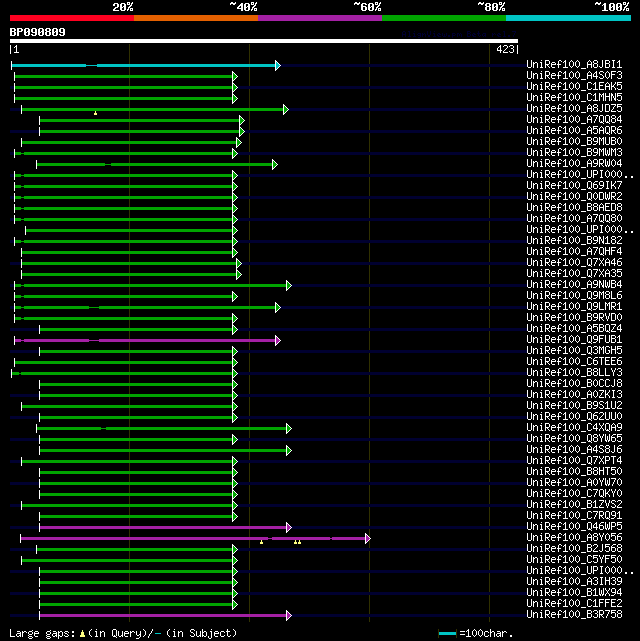
Task: Select the UniRef100_Q3MGH5 label
Action: 574,351
